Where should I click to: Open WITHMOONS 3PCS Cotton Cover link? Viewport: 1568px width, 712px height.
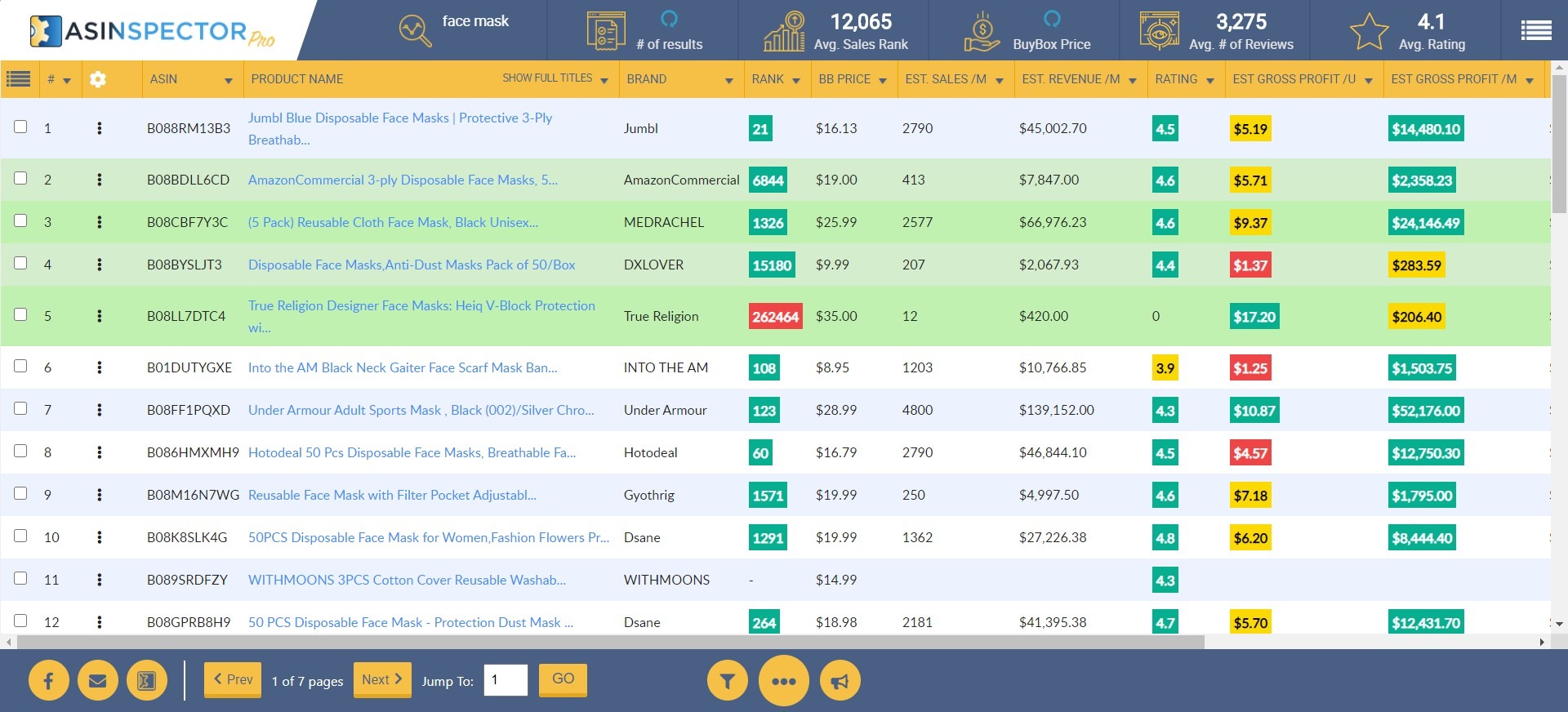(407, 580)
